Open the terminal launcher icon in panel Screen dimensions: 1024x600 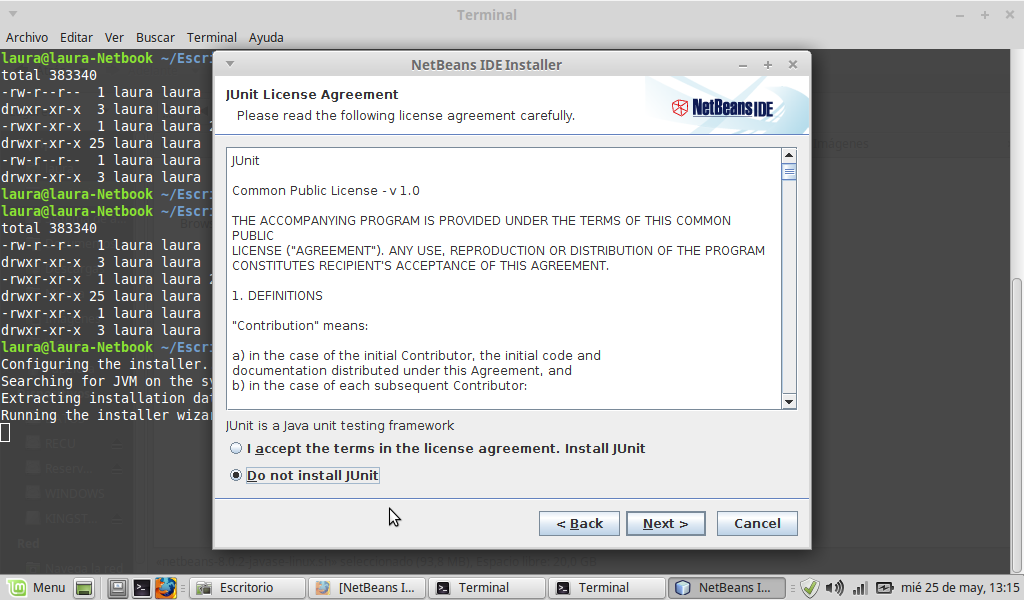point(142,588)
